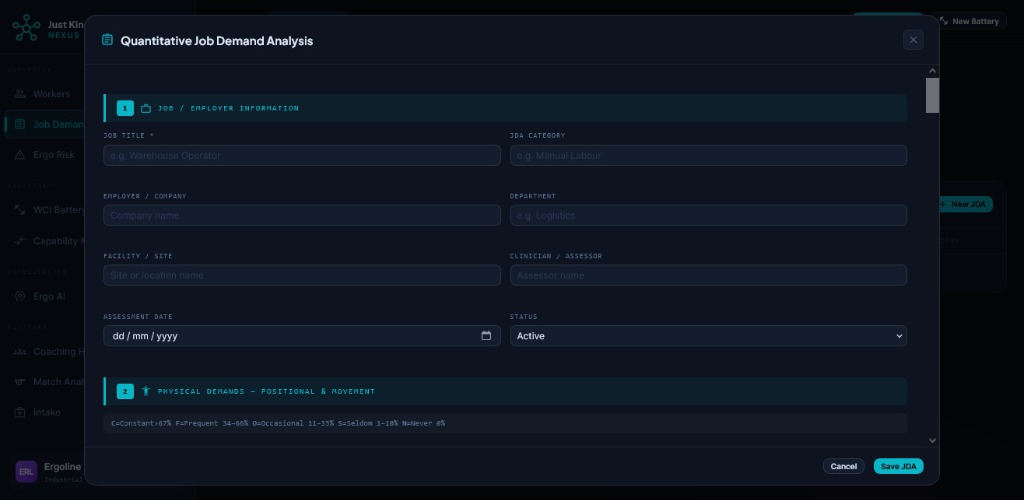Open the Workers page in sidebar
1024x500 pixels.
pyautogui.click(x=51, y=94)
